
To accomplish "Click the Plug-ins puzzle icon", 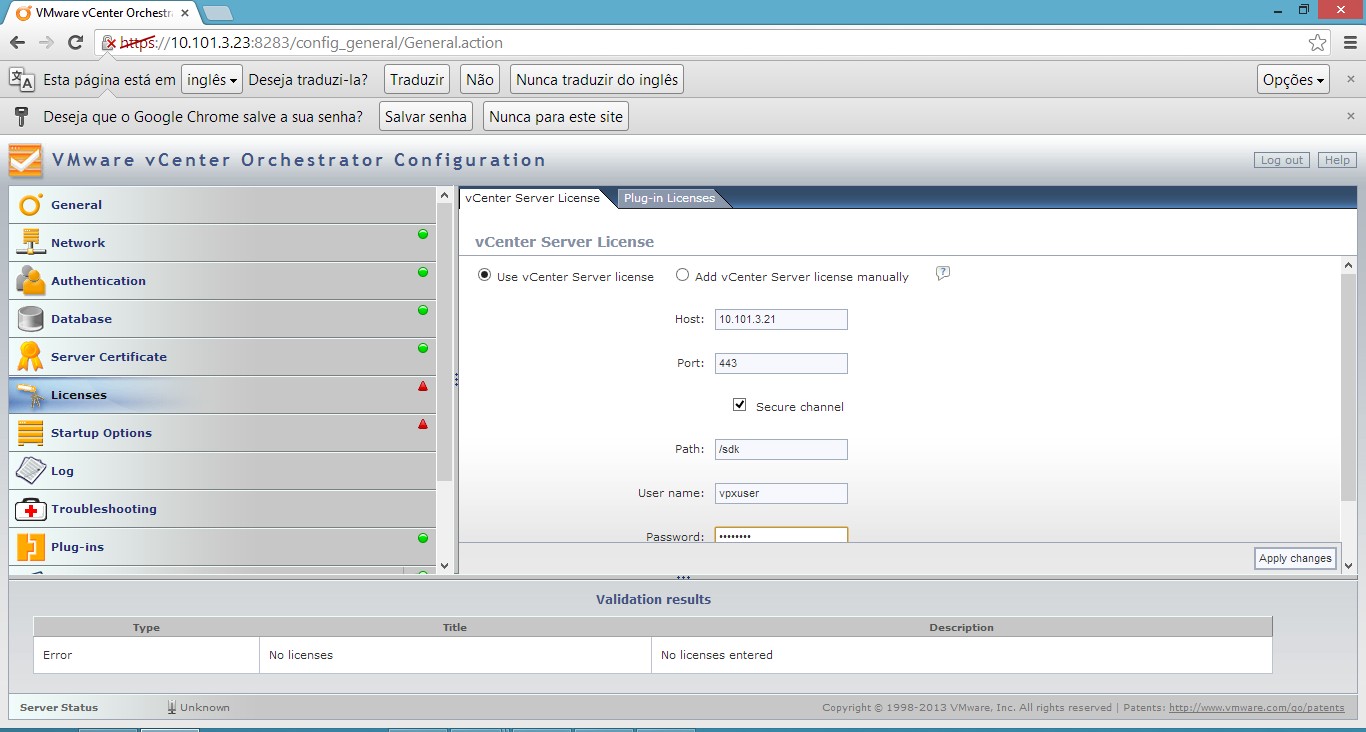I will click(31, 547).
